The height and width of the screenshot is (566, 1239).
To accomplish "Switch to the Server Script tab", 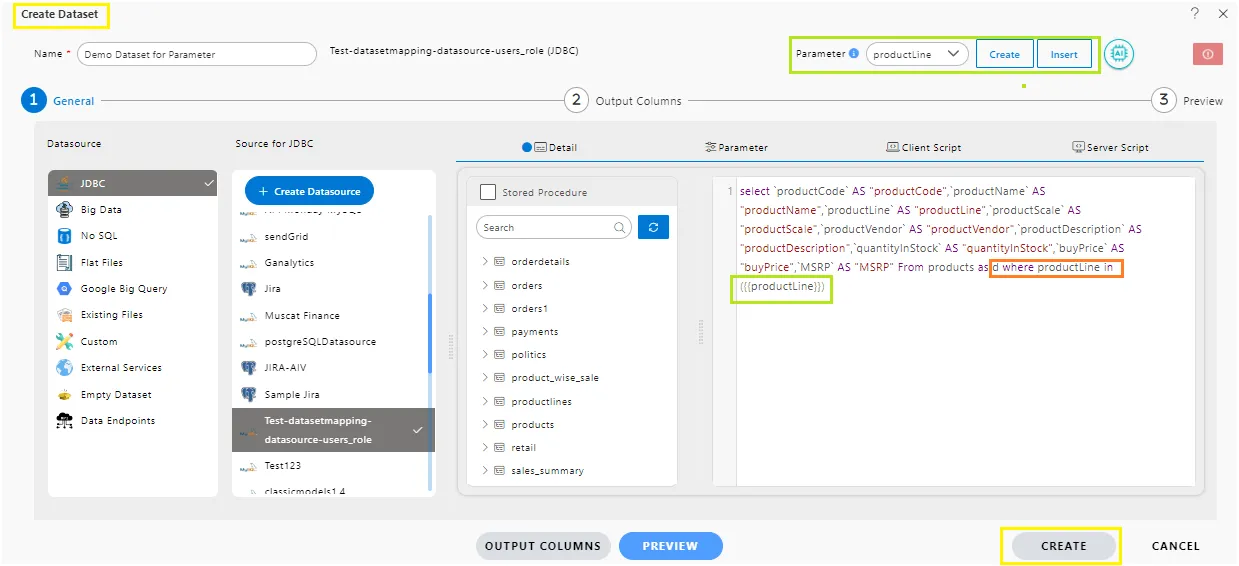I will (1110, 147).
